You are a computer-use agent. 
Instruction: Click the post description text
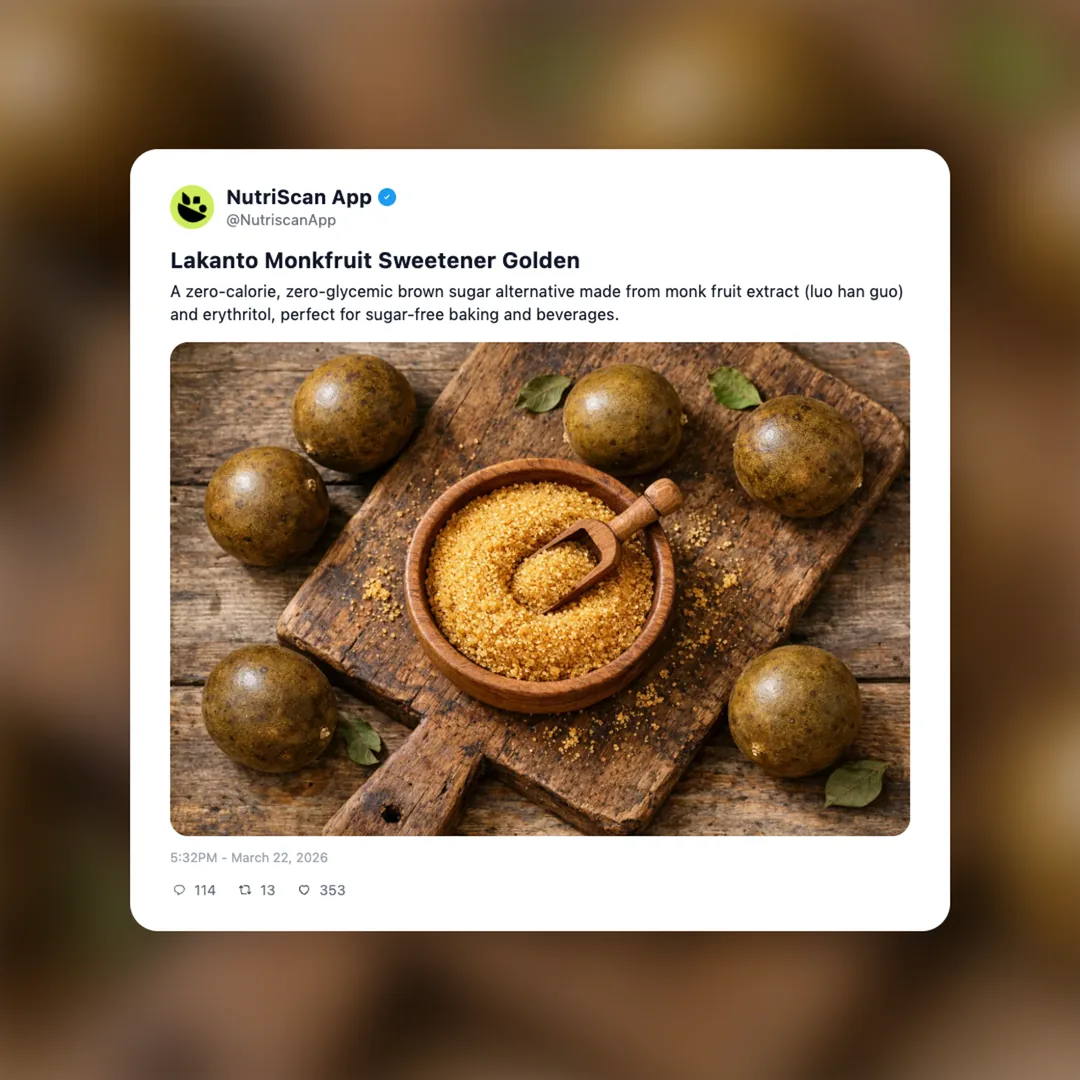click(537, 303)
